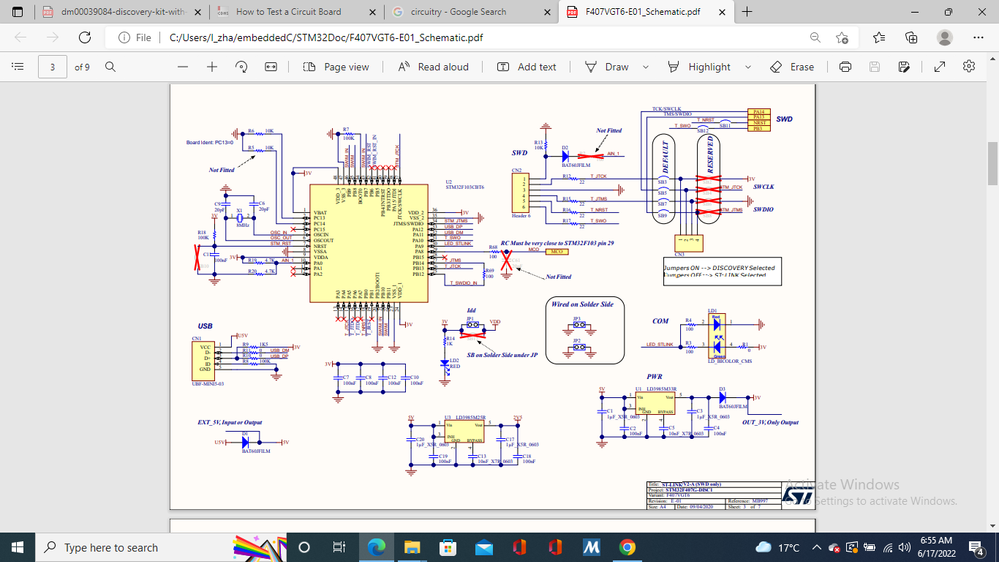Close the How to Test a Circuit Board tab
Image resolution: width=999 pixels, height=562 pixels.
coord(372,12)
